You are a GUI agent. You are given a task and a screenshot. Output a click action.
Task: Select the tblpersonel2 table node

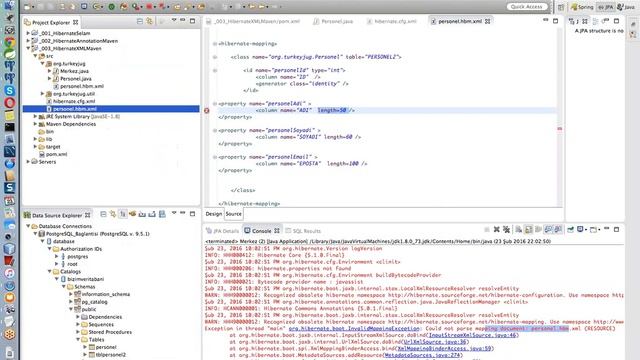click(x=110, y=355)
